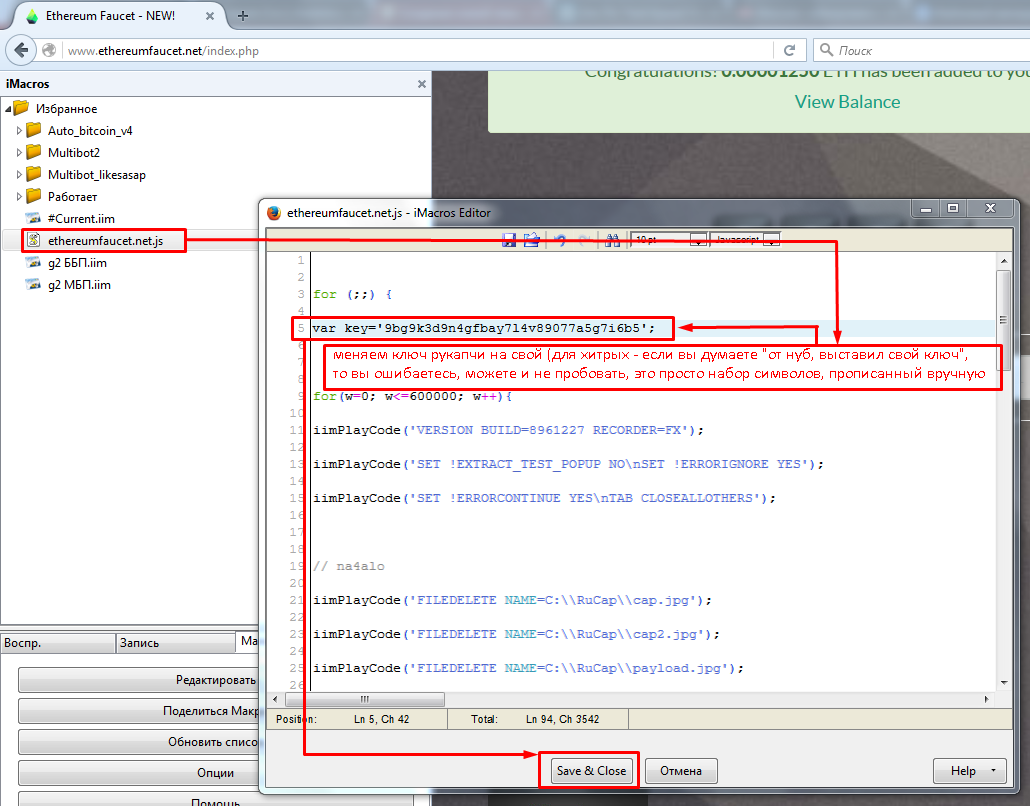Click the editor vertical scrollbar thumb

tap(1003, 321)
